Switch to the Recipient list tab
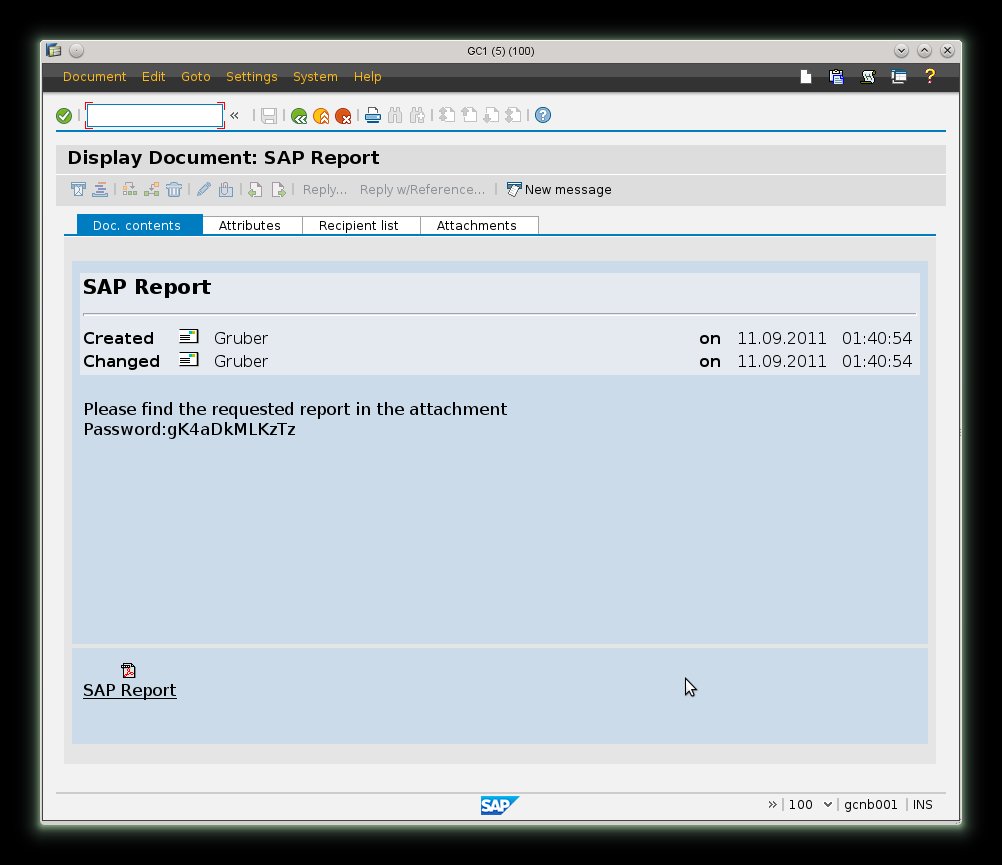Image resolution: width=1002 pixels, height=865 pixels. click(358, 226)
